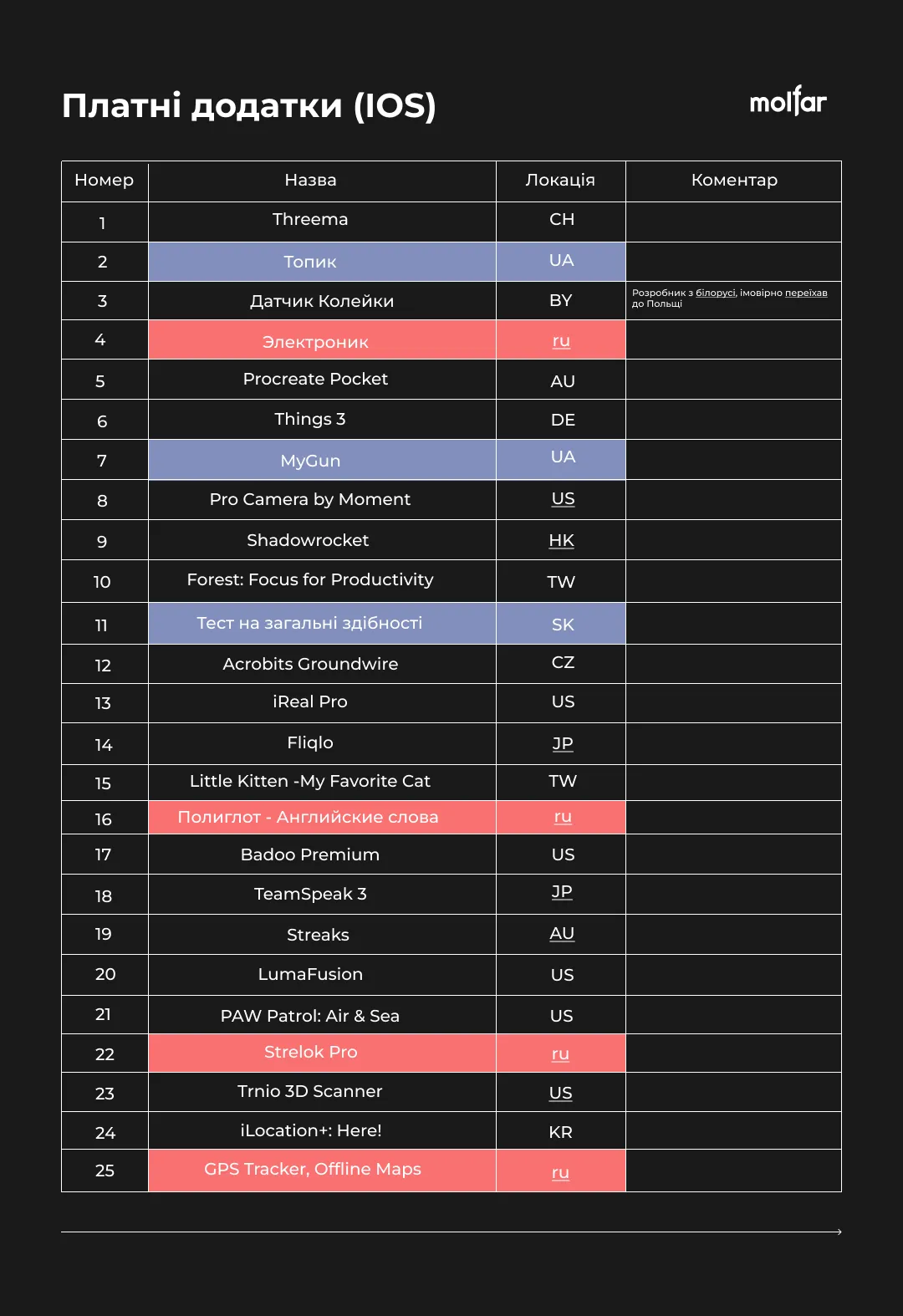Viewport: 903px width, 1316px height.
Task: Open the "US" link beside Pro Camera by Moment
Action: tap(563, 499)
